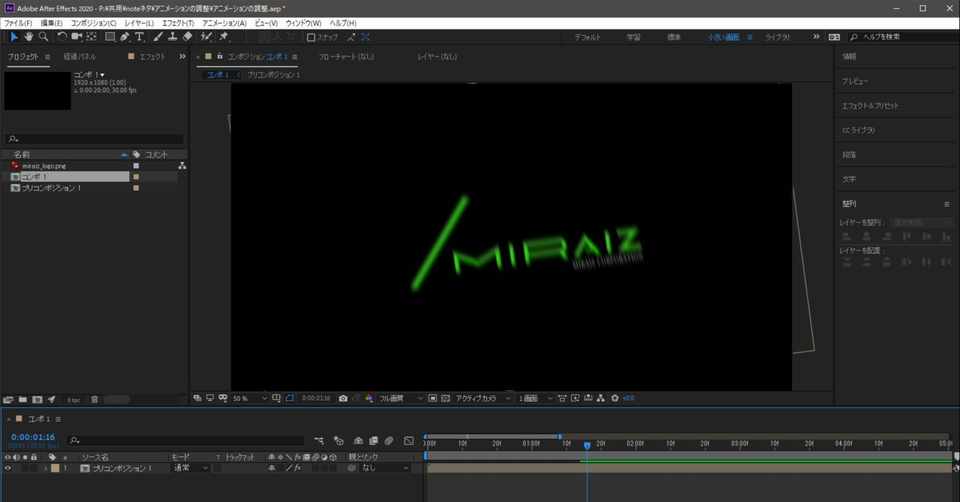
Task: Click the 0:00:01:16 current time display
Action: click(33, 437)
